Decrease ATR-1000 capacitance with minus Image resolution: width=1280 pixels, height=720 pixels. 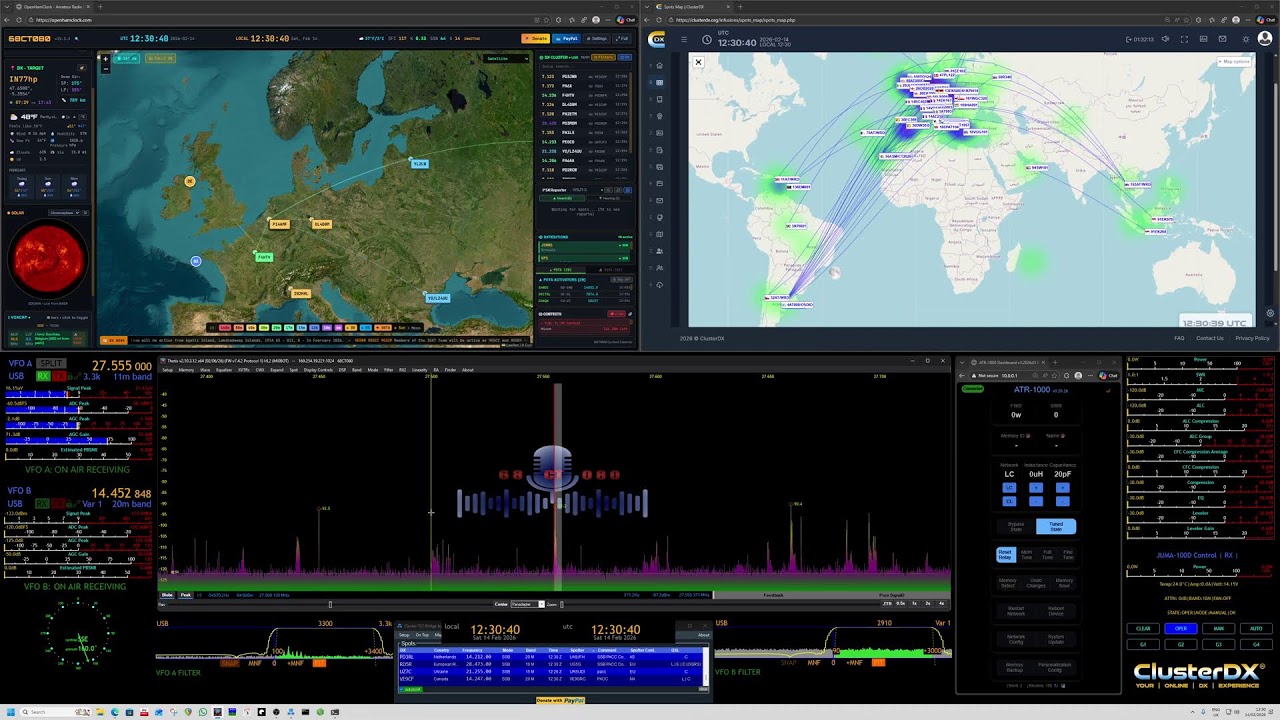[1063, 501]
